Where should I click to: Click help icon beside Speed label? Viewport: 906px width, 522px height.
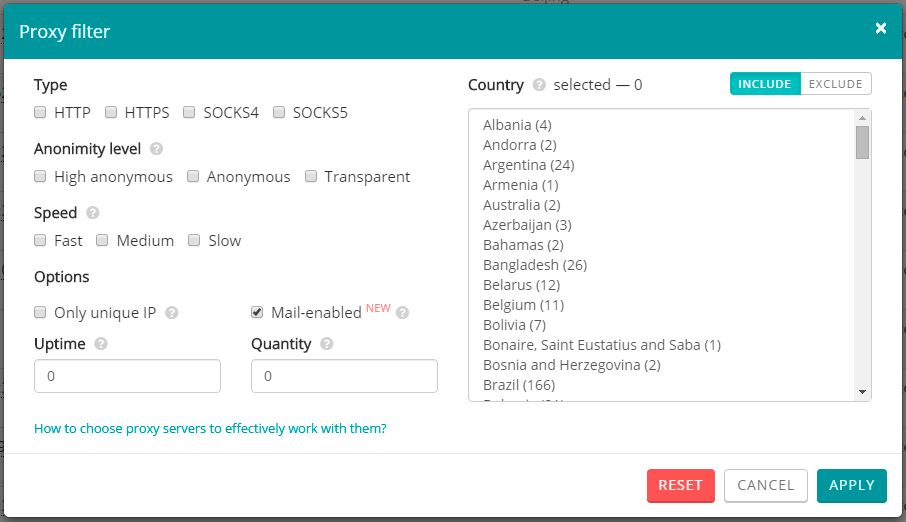(93, 213)
